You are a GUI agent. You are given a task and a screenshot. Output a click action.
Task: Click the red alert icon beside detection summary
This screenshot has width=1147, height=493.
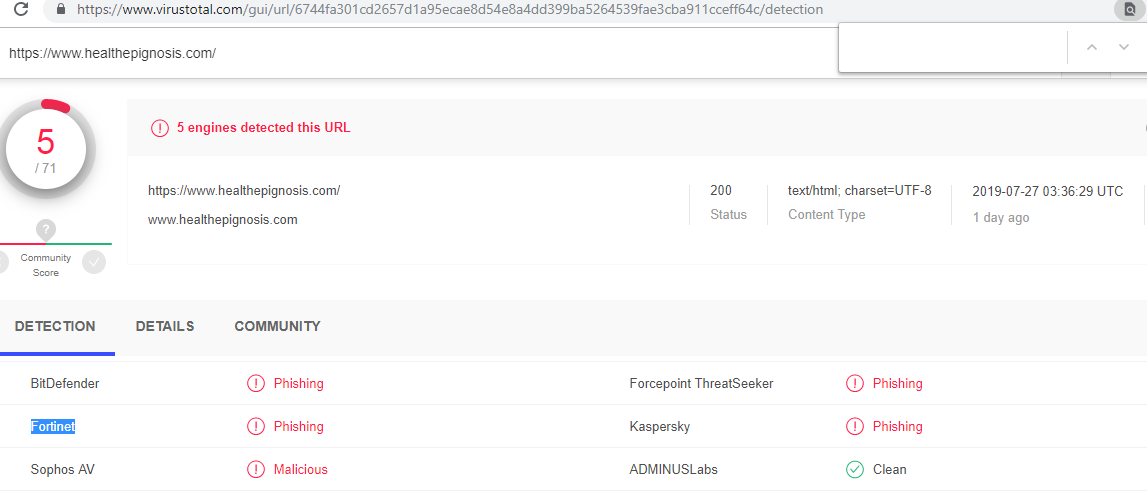pos(159,128)
